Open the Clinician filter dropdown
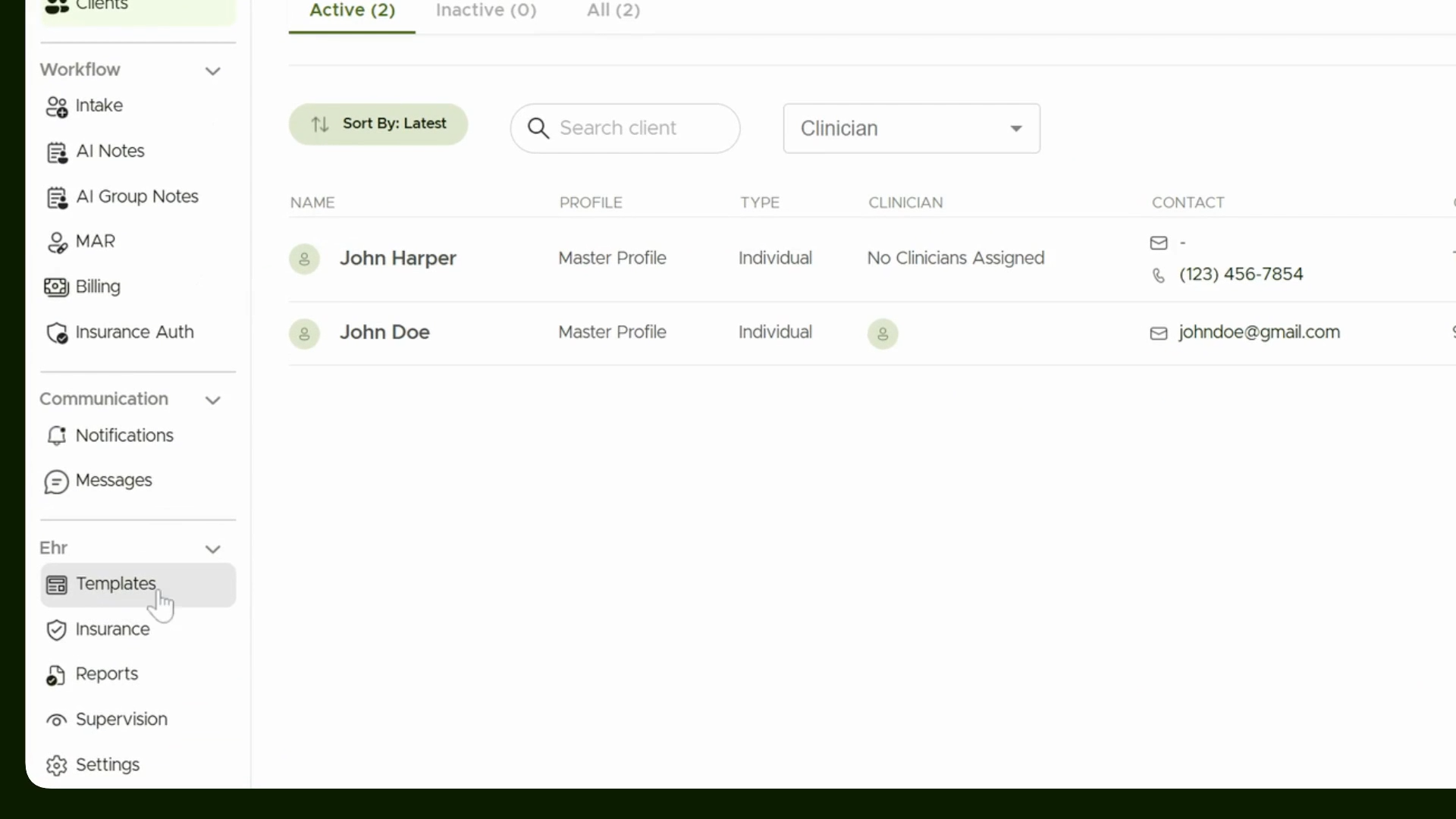 pos(912,128)
